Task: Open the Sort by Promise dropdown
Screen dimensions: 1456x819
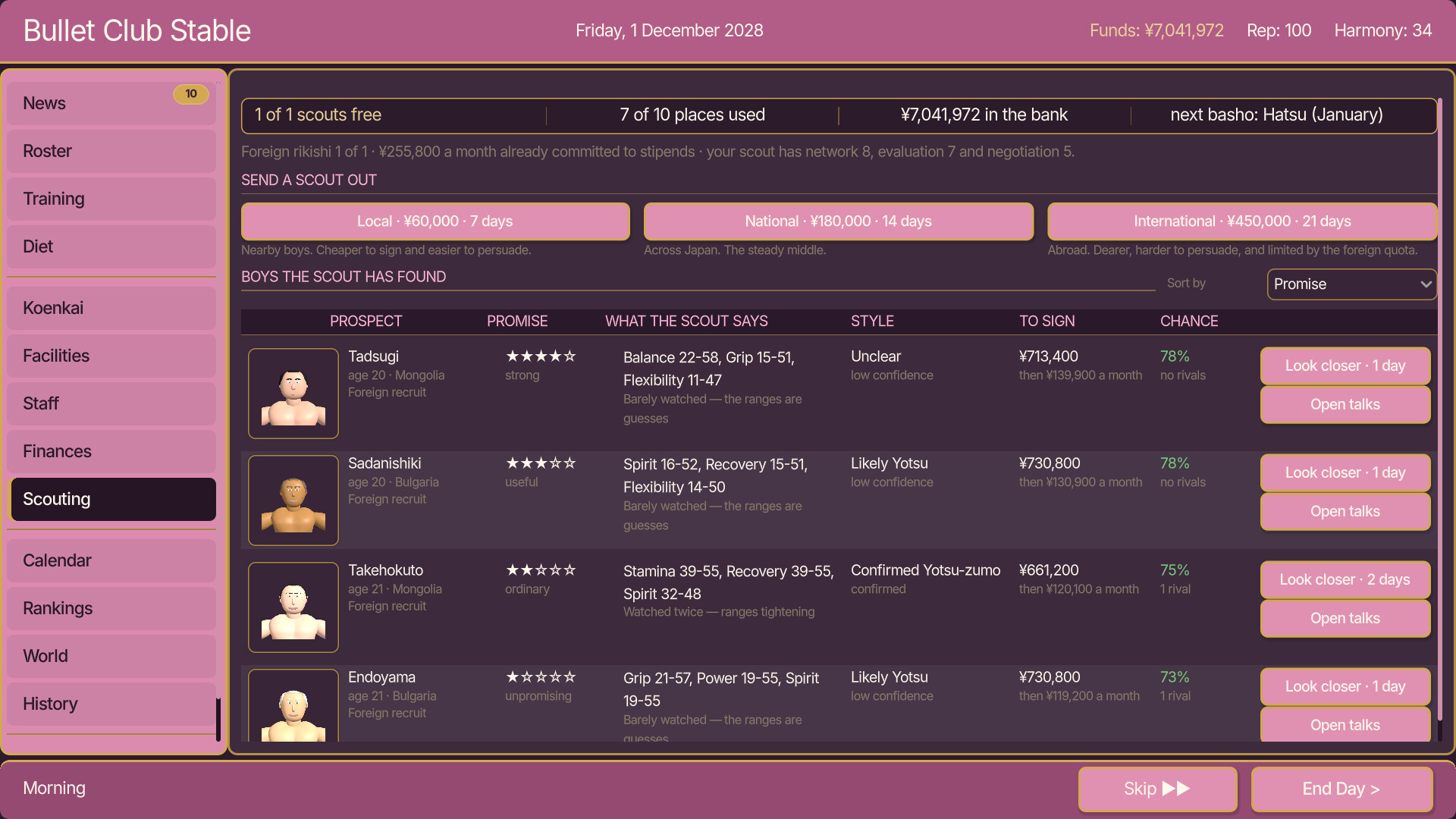Action: (1351, 284)
